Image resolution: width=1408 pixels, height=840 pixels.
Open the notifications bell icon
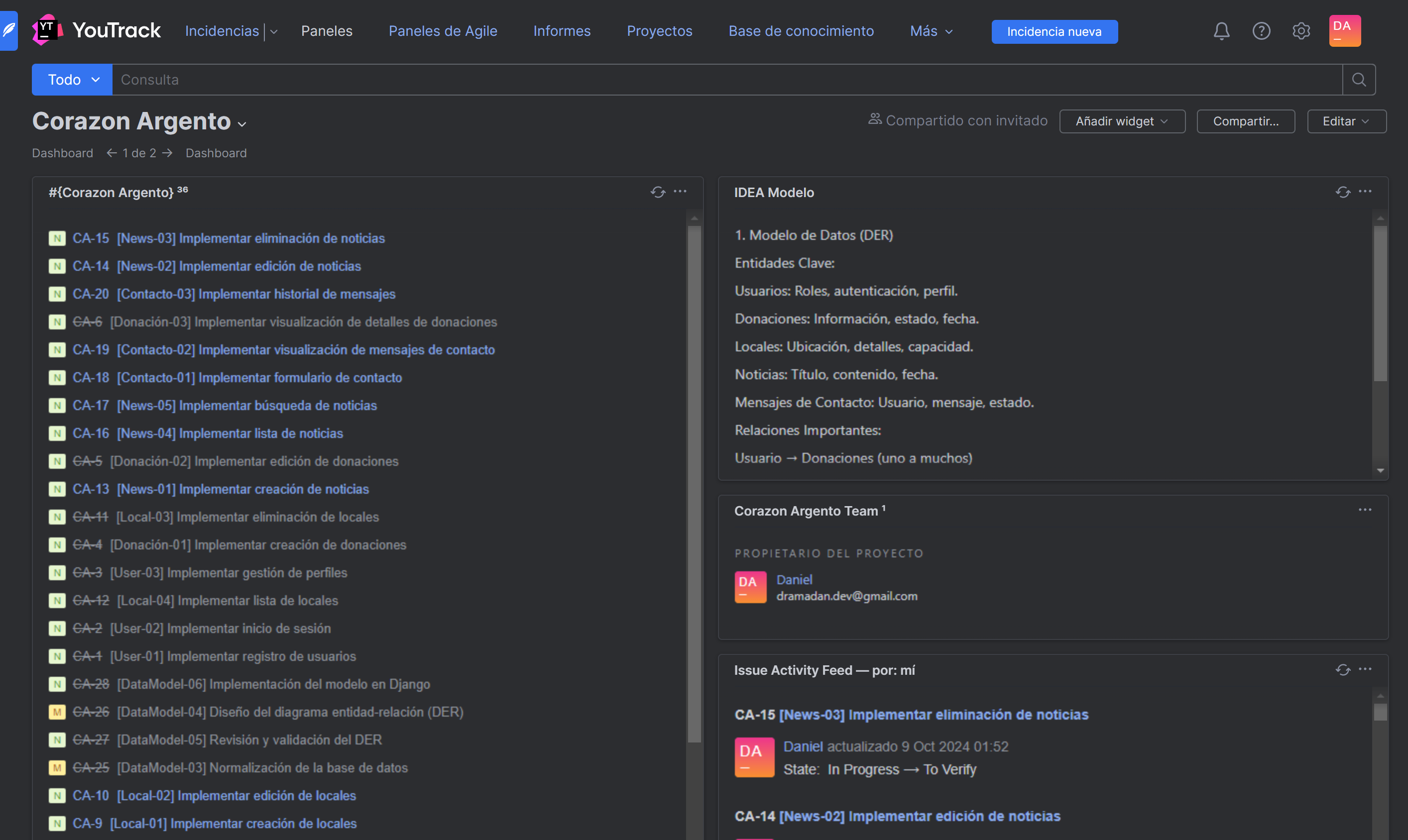point(1221,31)
